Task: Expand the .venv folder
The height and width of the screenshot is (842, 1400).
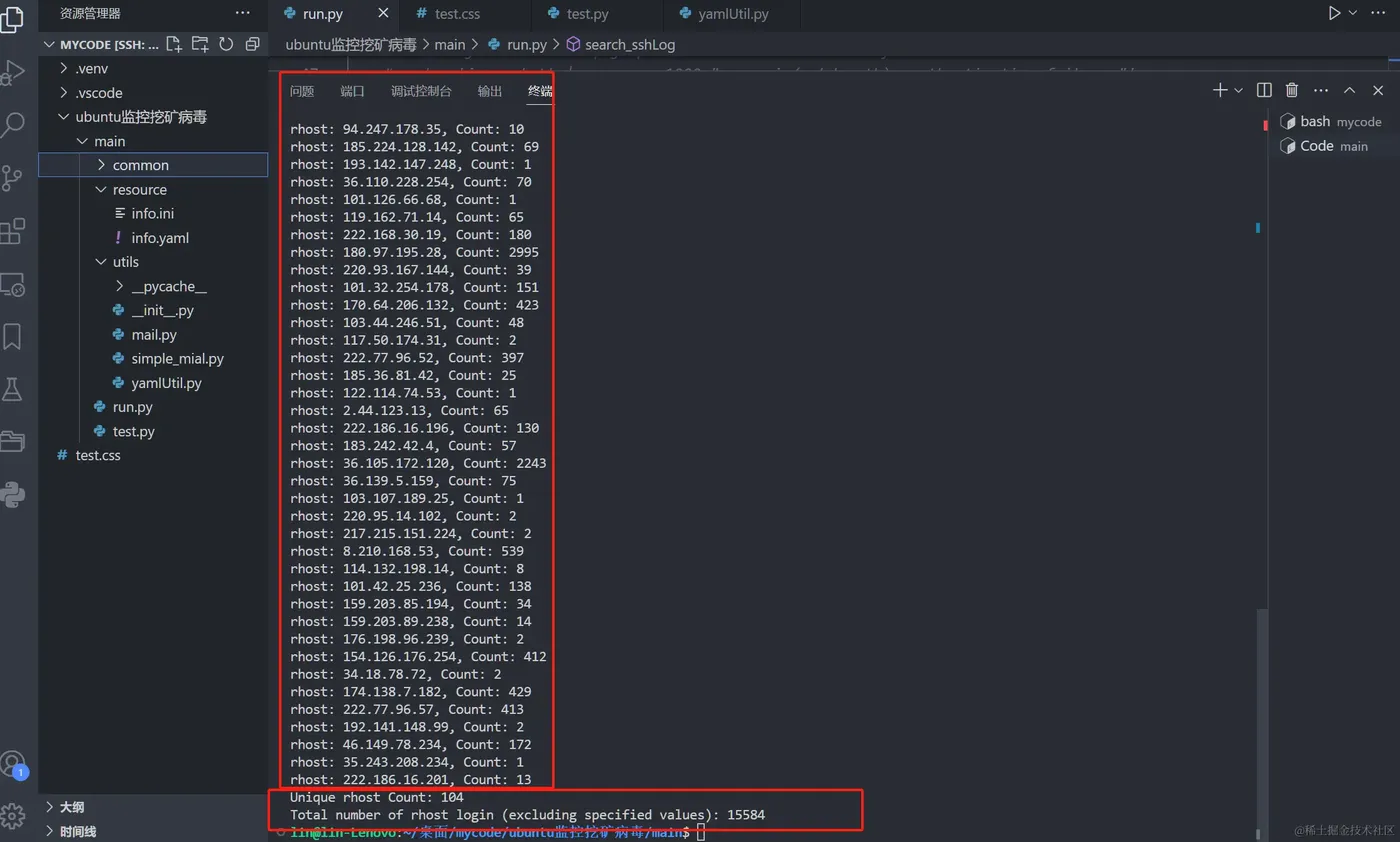Action: (153, 68)
